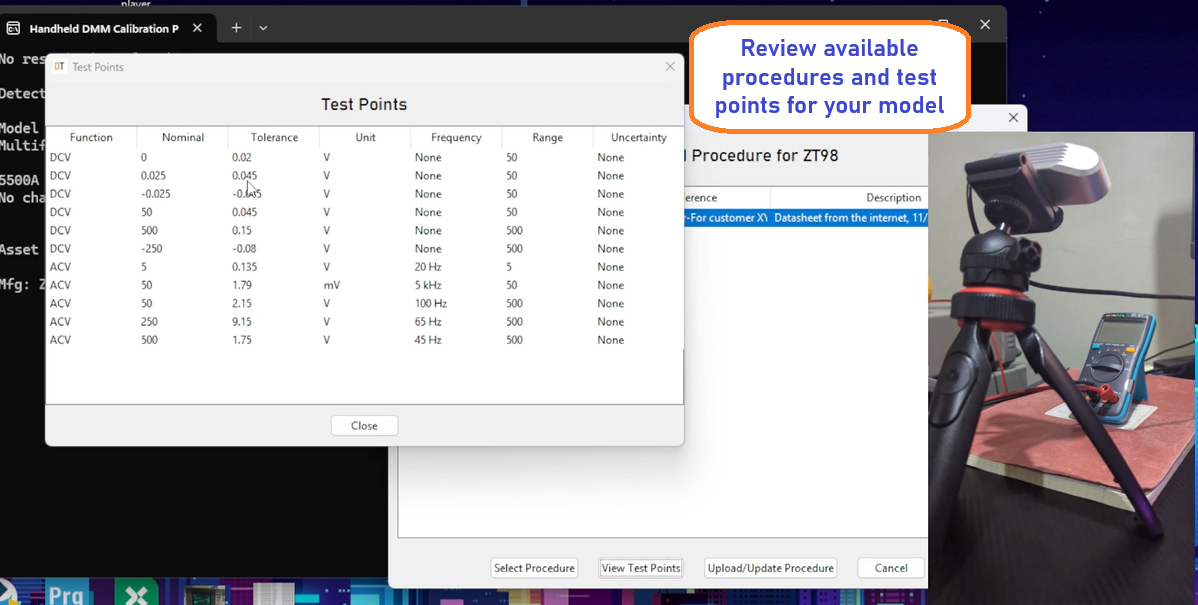Click the terminal icon in the tab
The image size is (1198, 605).
[x=13, y=28]
